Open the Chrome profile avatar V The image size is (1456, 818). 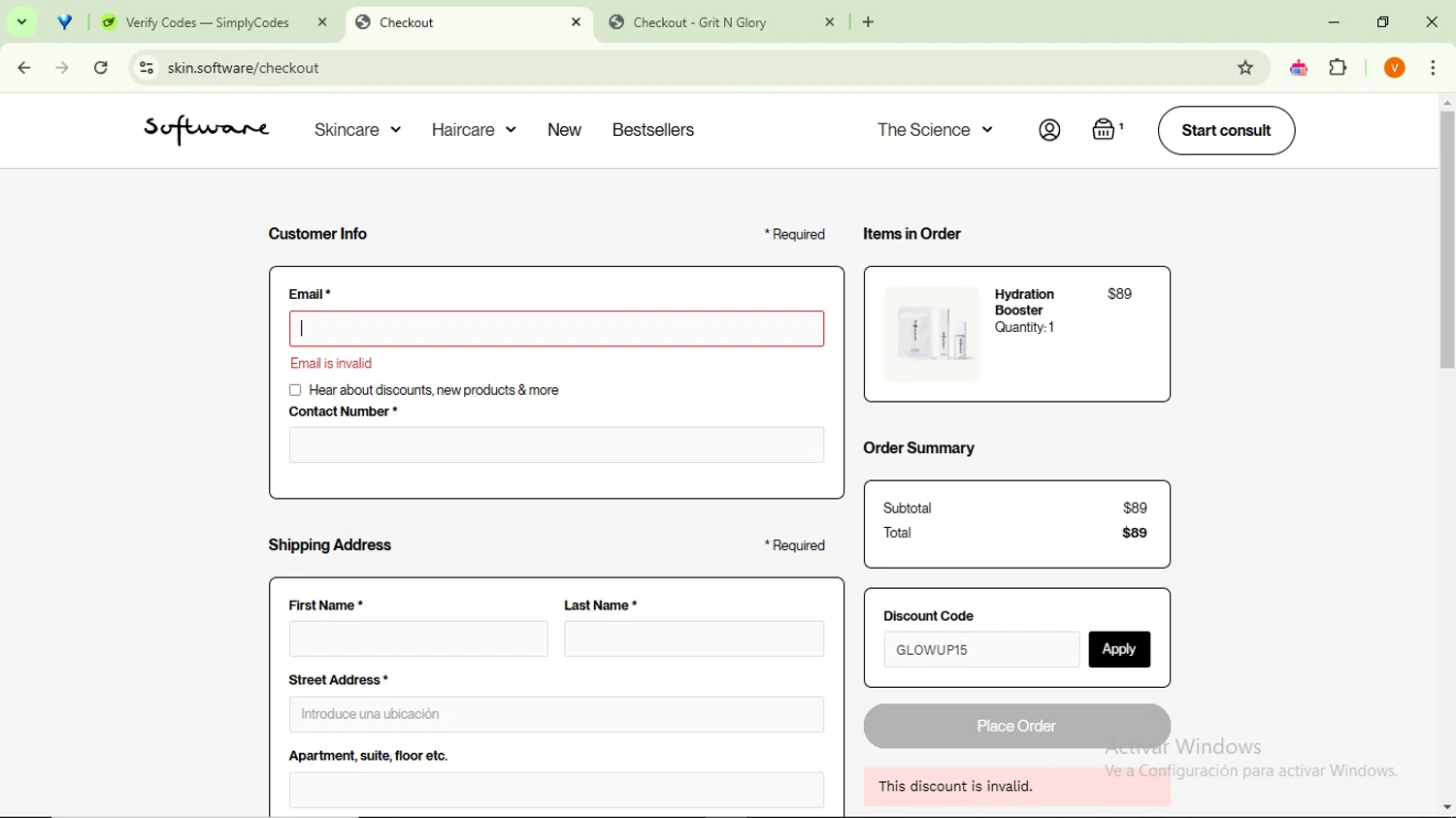(1395, 68)
